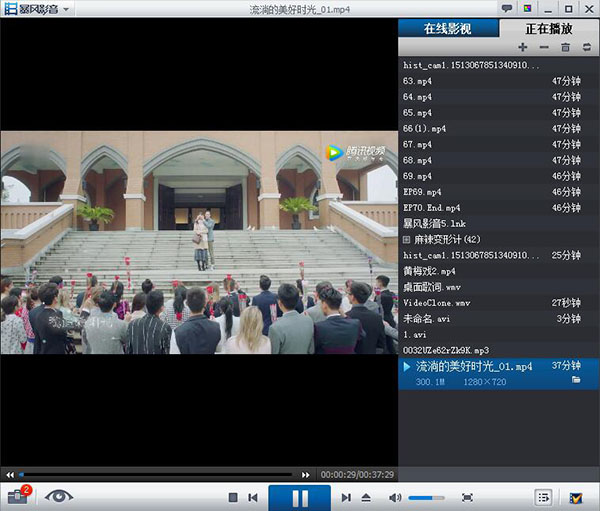Click the fast-forward double-arrow button

305,475
